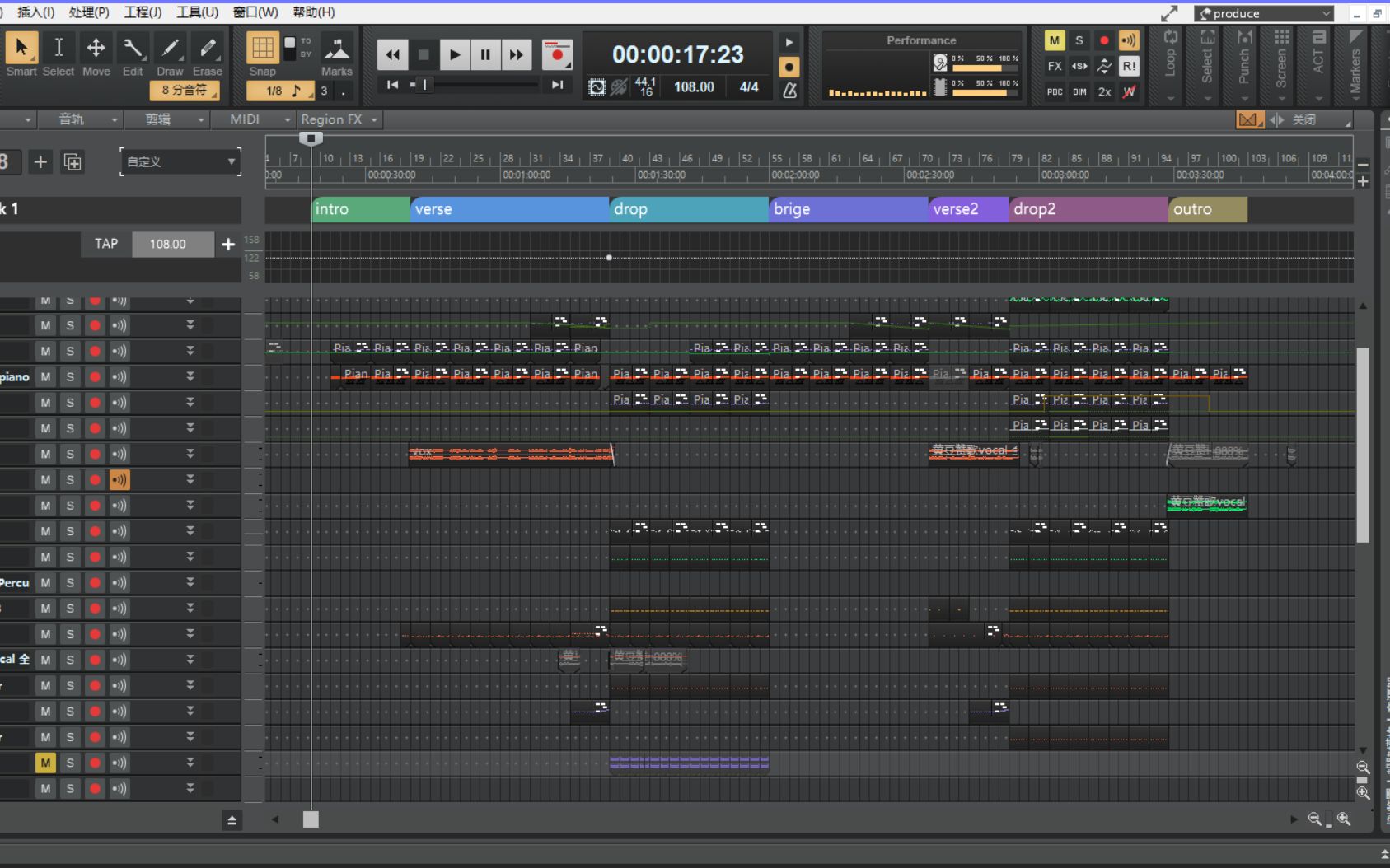The height and width of the screenshot is (868, 1390).
Task: Select the Smart tool
Action: [x=21, y=49]
